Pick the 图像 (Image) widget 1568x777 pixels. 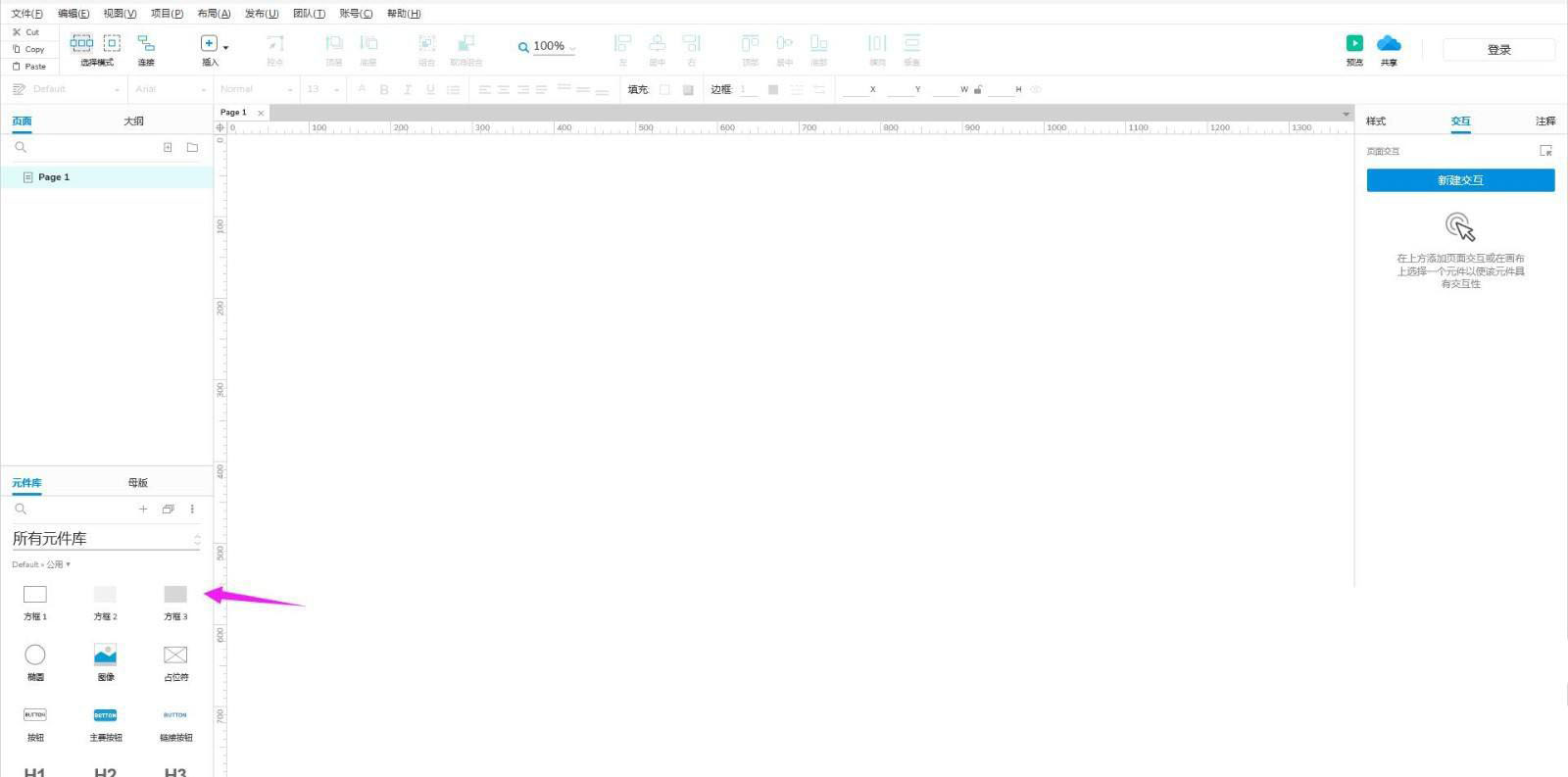105,655
